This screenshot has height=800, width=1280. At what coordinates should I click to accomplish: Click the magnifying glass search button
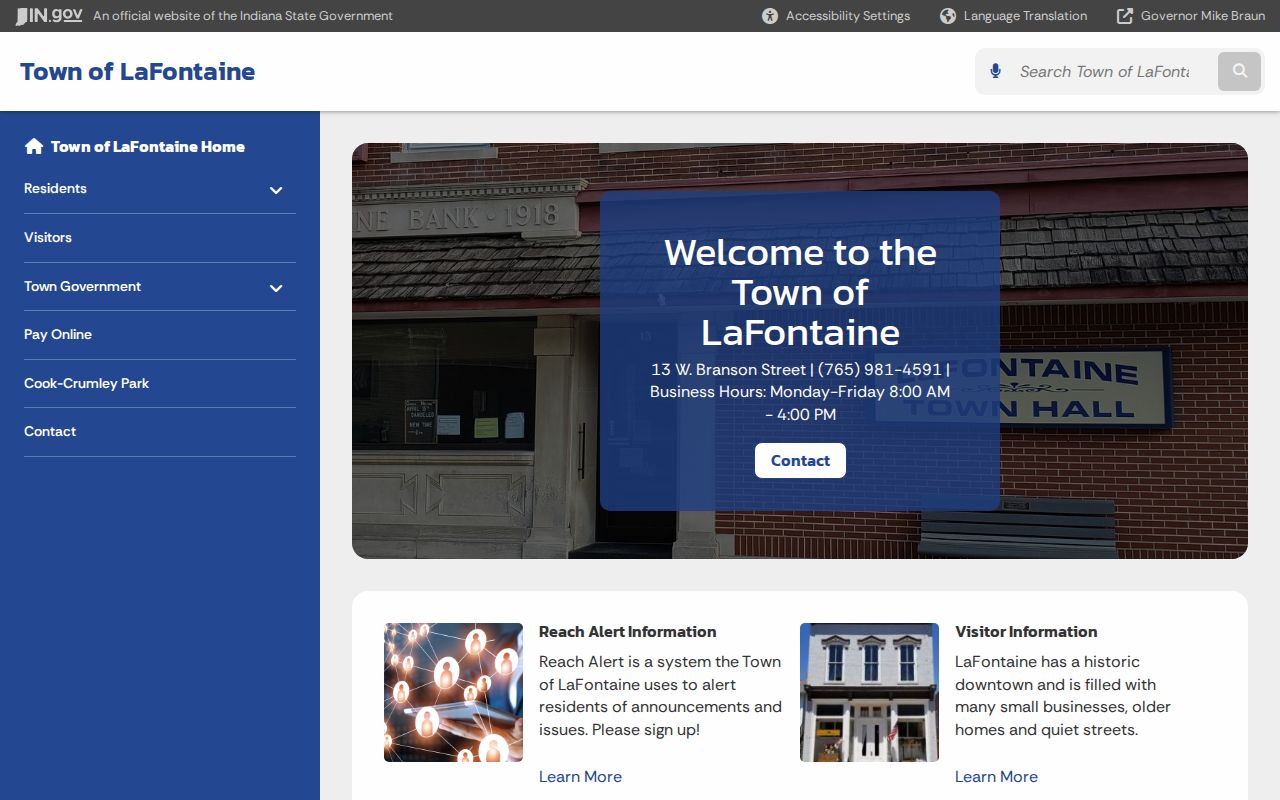click(x=1240, y=71)
